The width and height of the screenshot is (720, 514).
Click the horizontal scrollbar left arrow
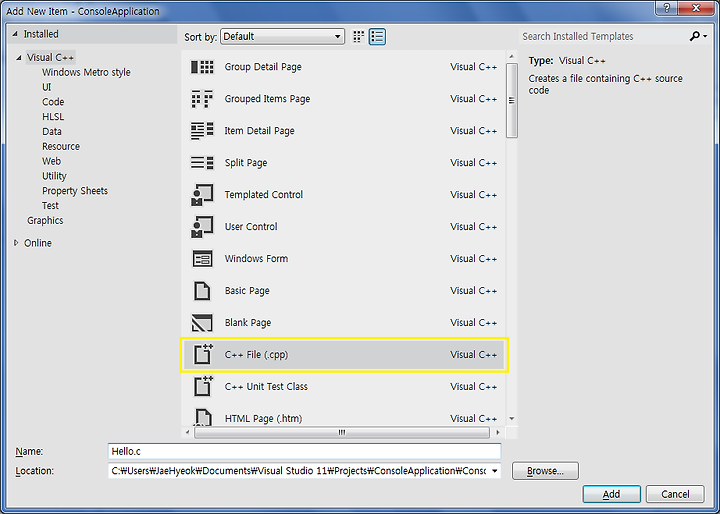[187, 432]
